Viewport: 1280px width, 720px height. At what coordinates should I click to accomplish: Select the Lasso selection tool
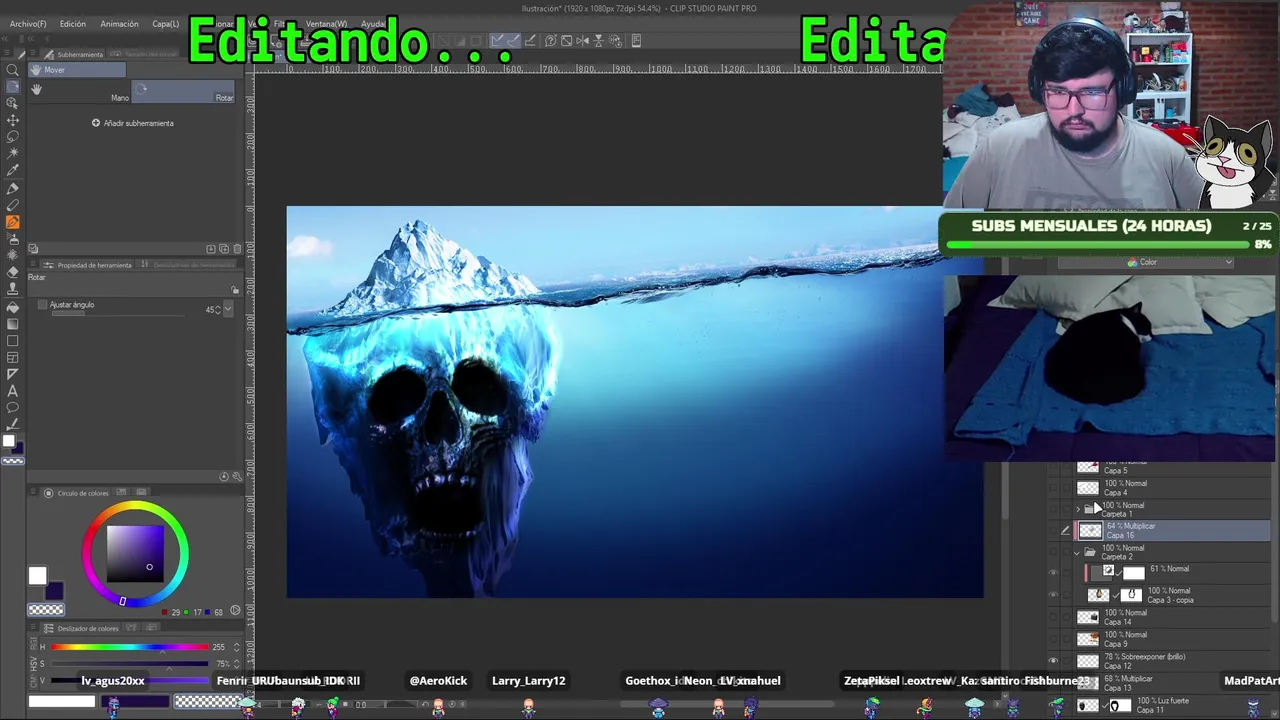(13, 137)
